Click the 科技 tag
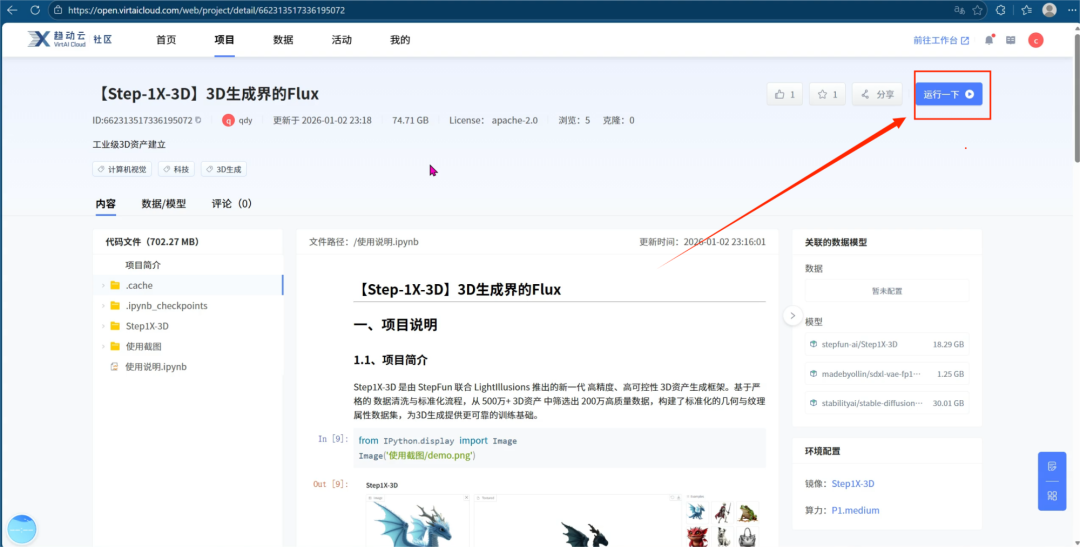This screenshot has width=1080, height=547. pyautogui.click(x=177, y=169)
